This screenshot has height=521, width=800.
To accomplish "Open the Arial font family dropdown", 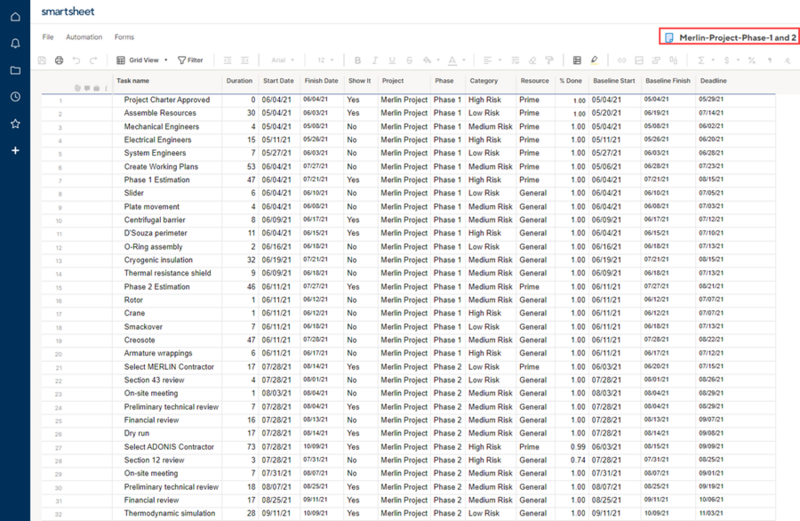I will [x=283, y=60].
